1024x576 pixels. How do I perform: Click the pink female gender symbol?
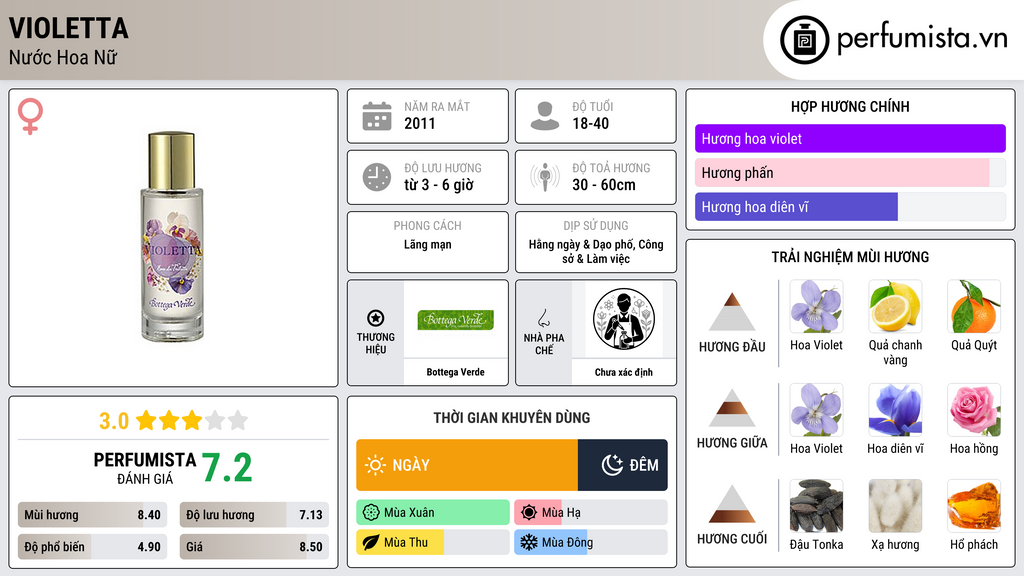[30, 116]
